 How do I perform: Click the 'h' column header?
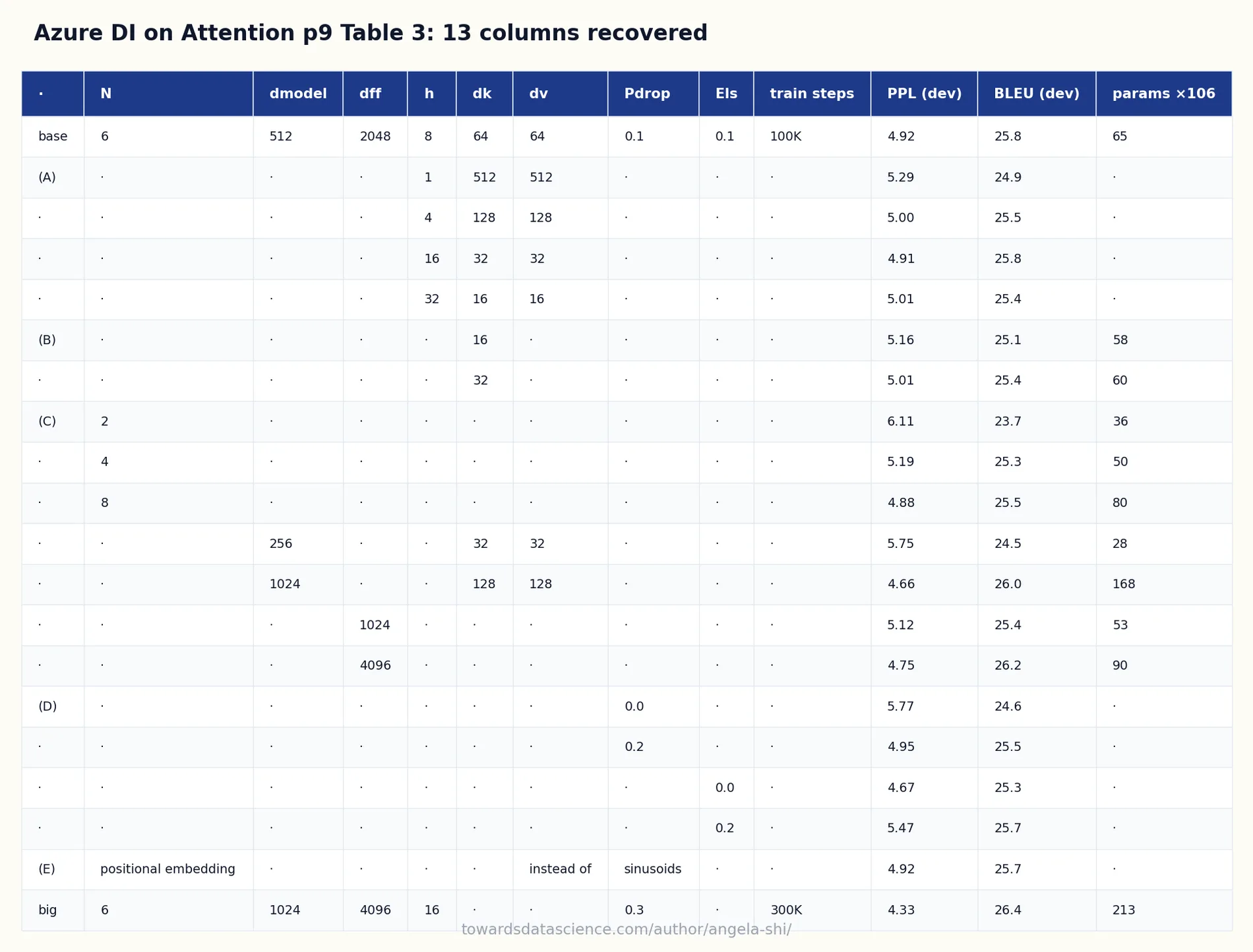[x=432, y=94]
